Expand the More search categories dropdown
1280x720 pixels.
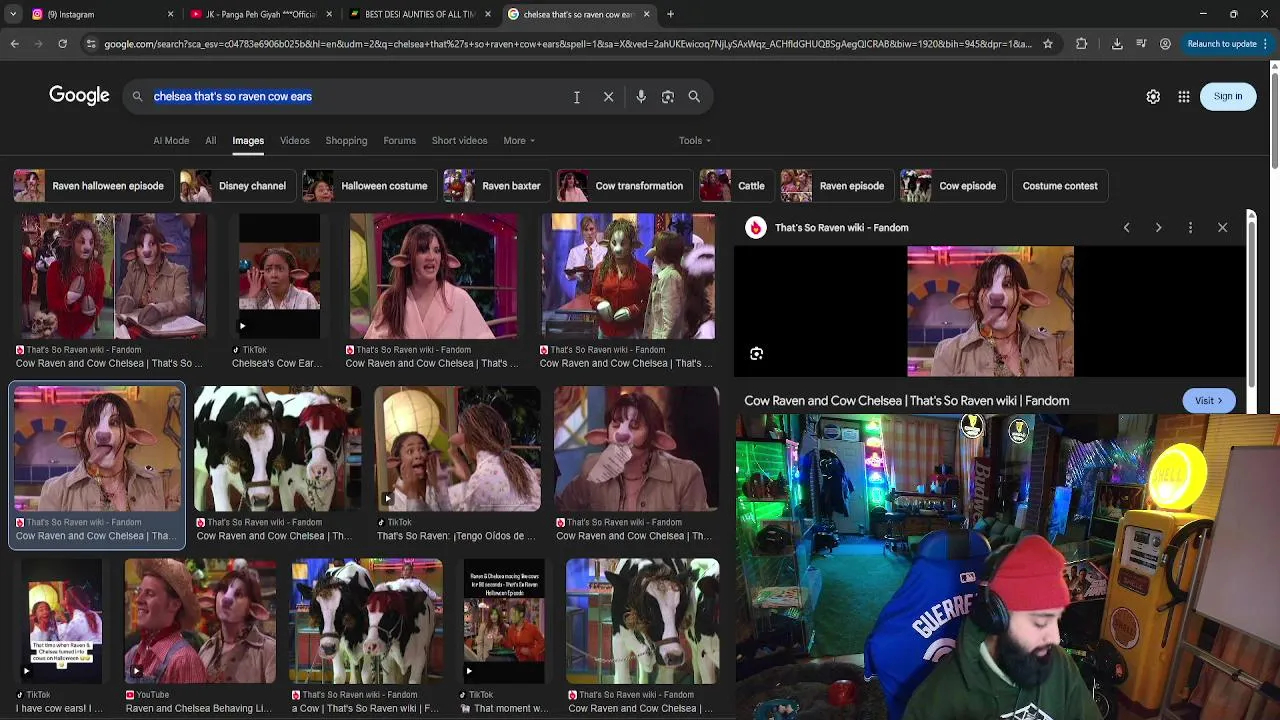coord(518,140)
